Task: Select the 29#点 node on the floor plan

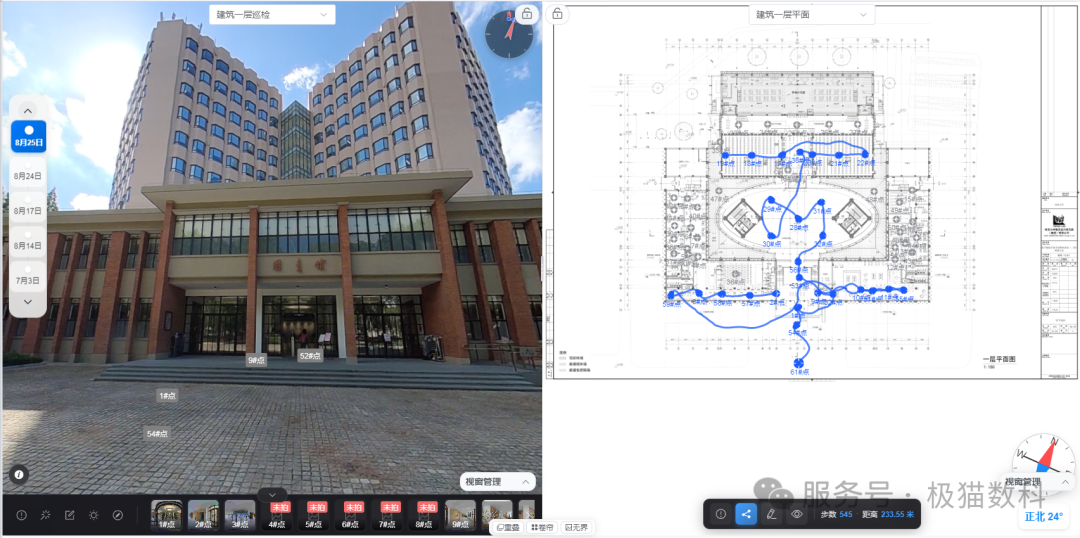Action: pos(771,200)
